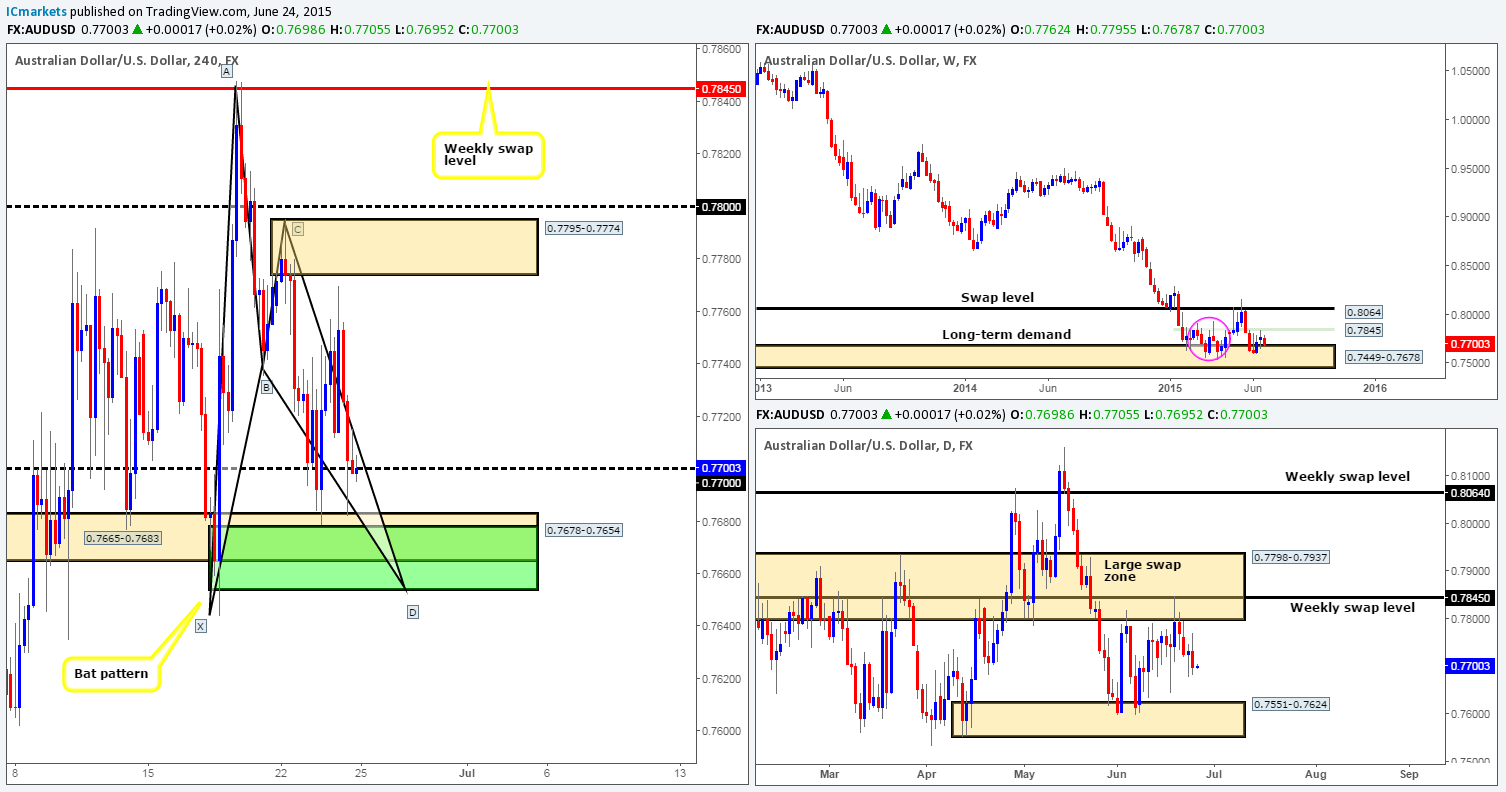Click the black 0.78000 price label
Screen dimensions: 1506x792
coord(719,206)
